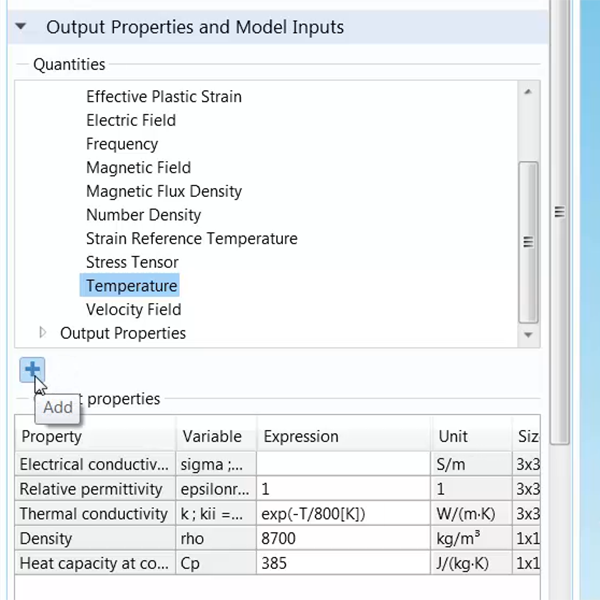The image size is (600, 600).
Task: Expand the Output Properties tree node
Action: click(42, 333)
